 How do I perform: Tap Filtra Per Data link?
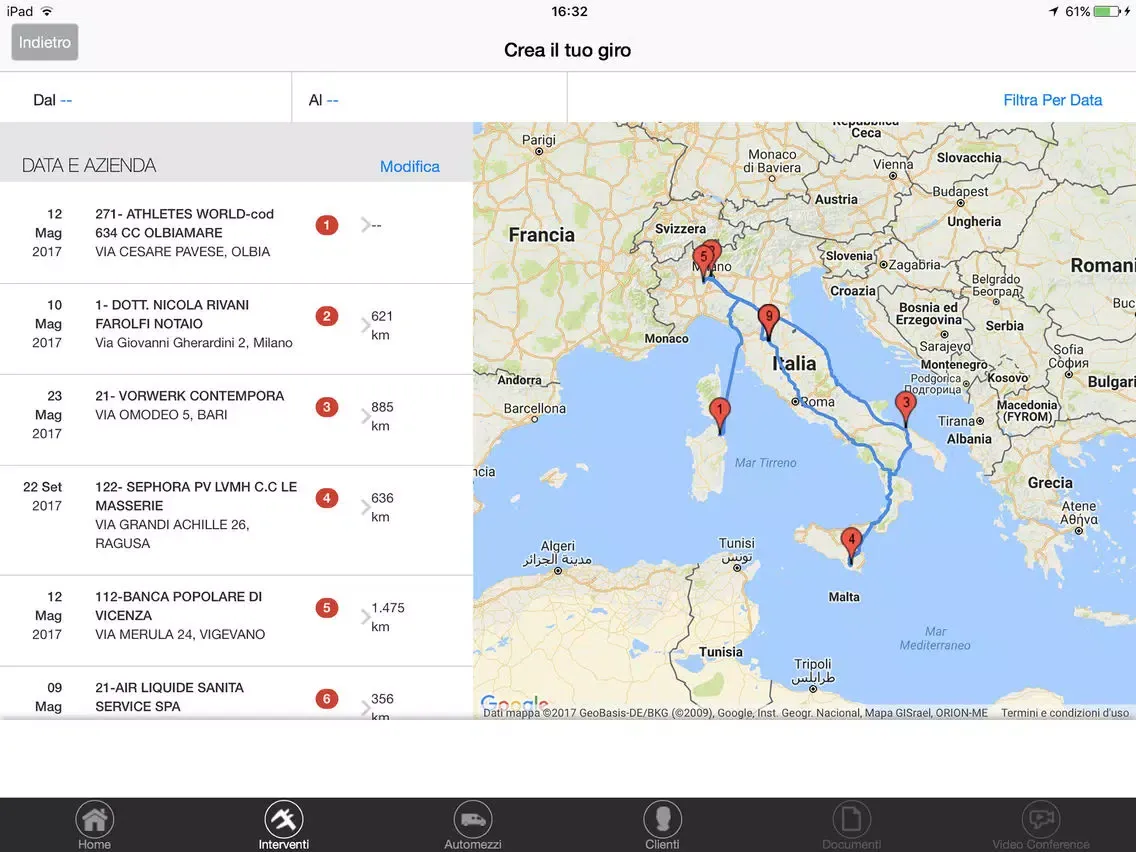[x=1052, y=100]
